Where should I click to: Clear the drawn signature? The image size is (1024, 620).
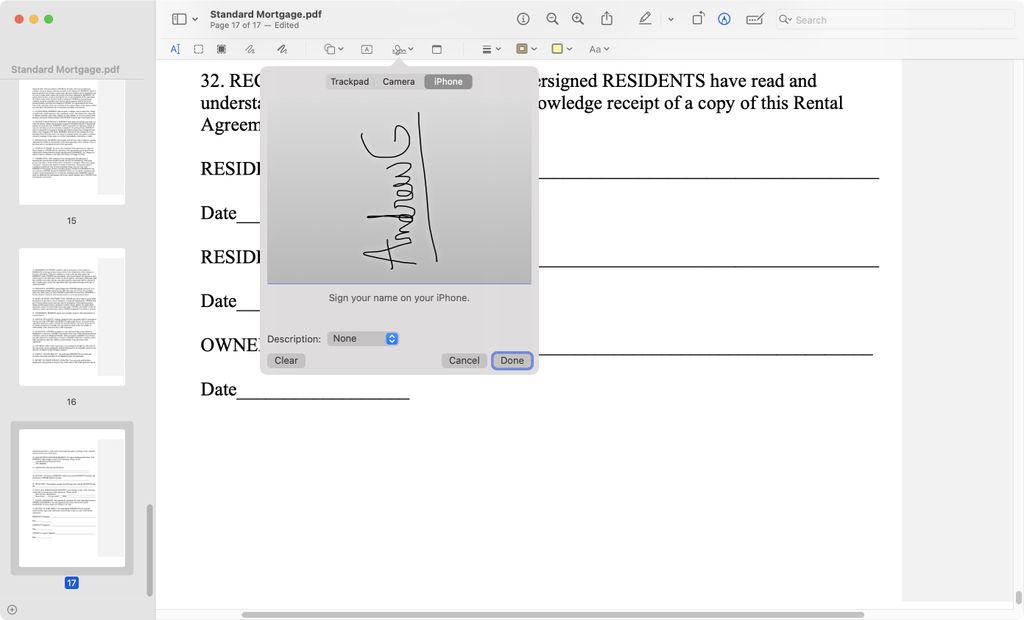coord(286,360)
